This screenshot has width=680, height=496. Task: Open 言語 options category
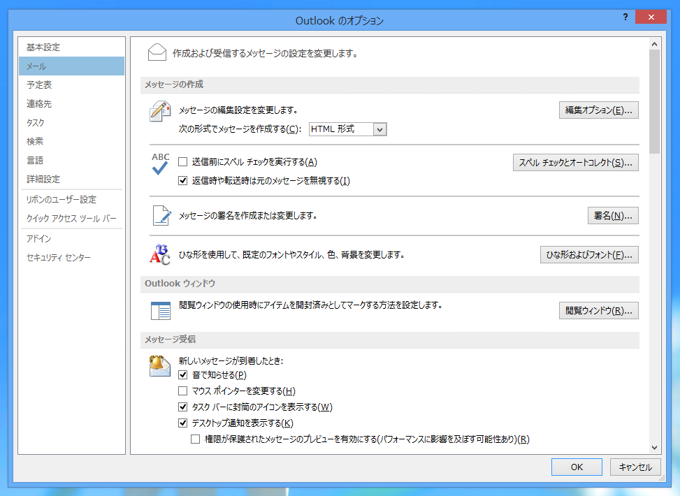tap(72, 160)
